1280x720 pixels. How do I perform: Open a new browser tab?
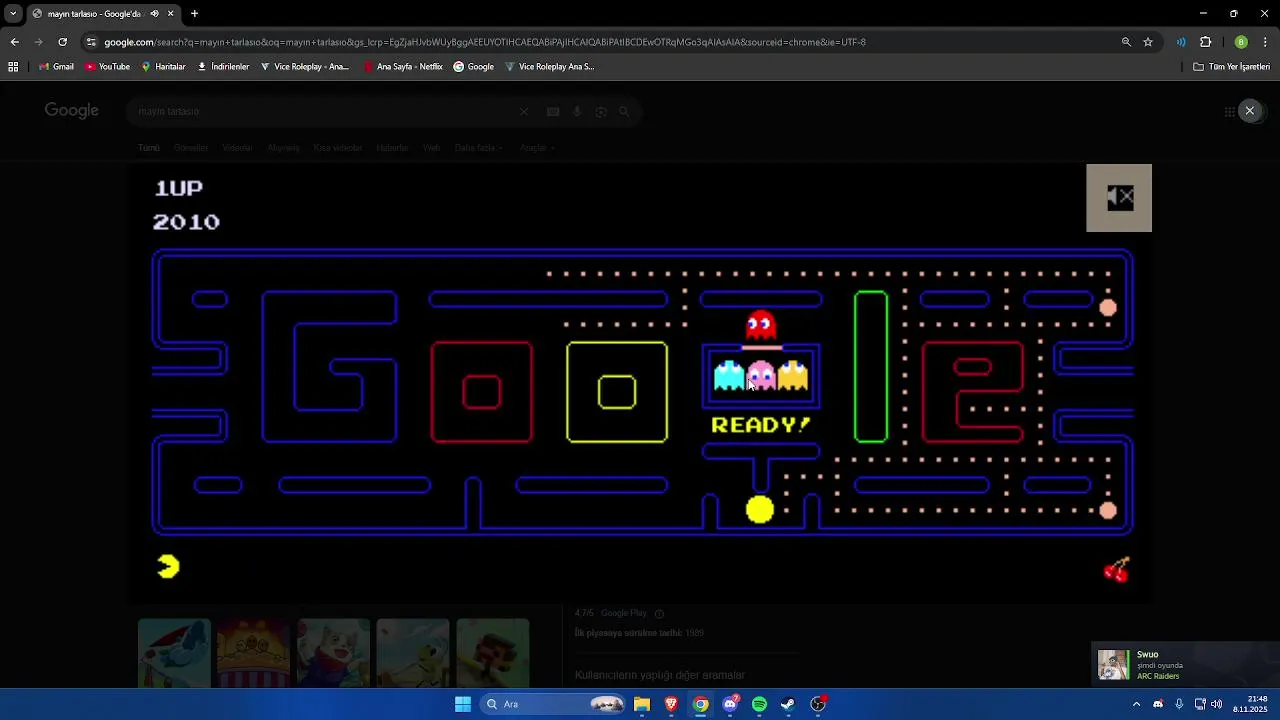[194, 14]
